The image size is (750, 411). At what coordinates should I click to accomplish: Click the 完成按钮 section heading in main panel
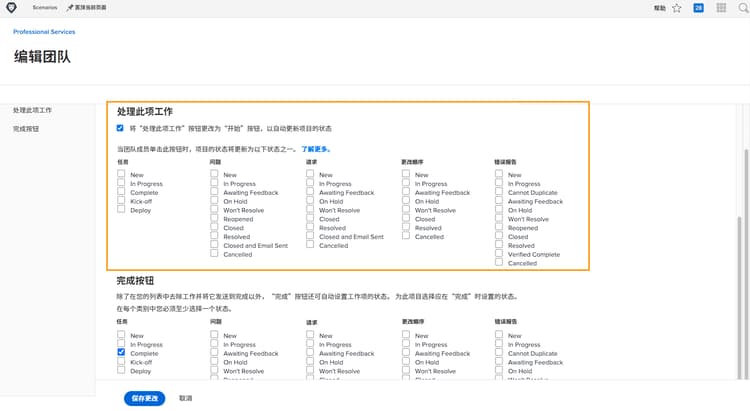(135, 281)
